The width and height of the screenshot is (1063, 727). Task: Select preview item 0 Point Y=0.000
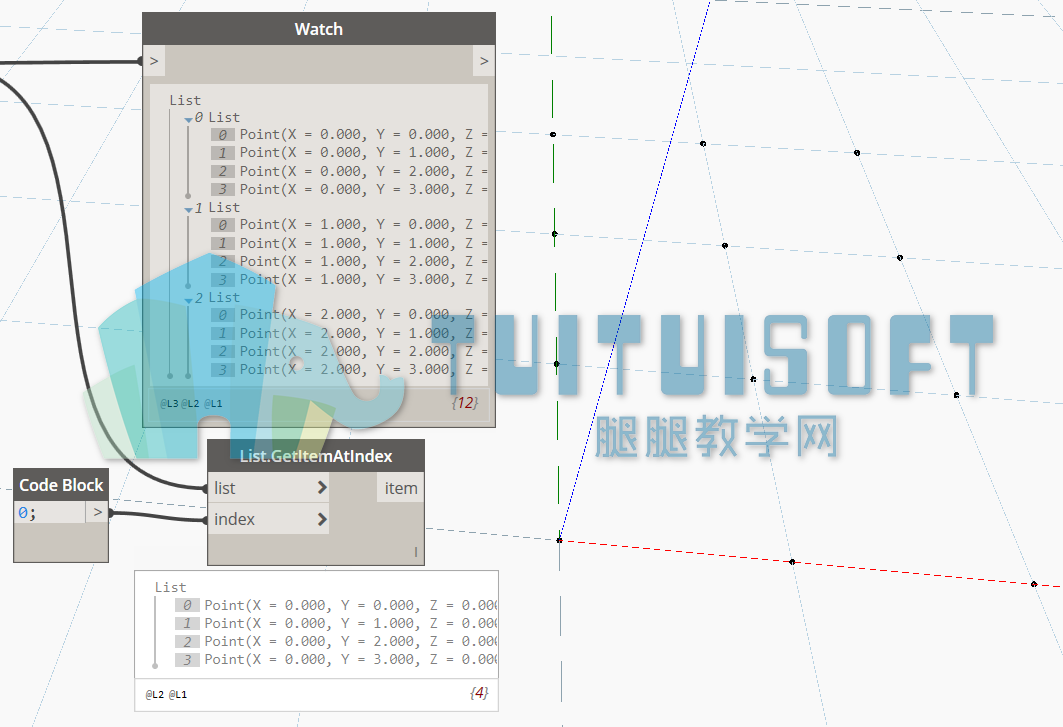[336, 605]
